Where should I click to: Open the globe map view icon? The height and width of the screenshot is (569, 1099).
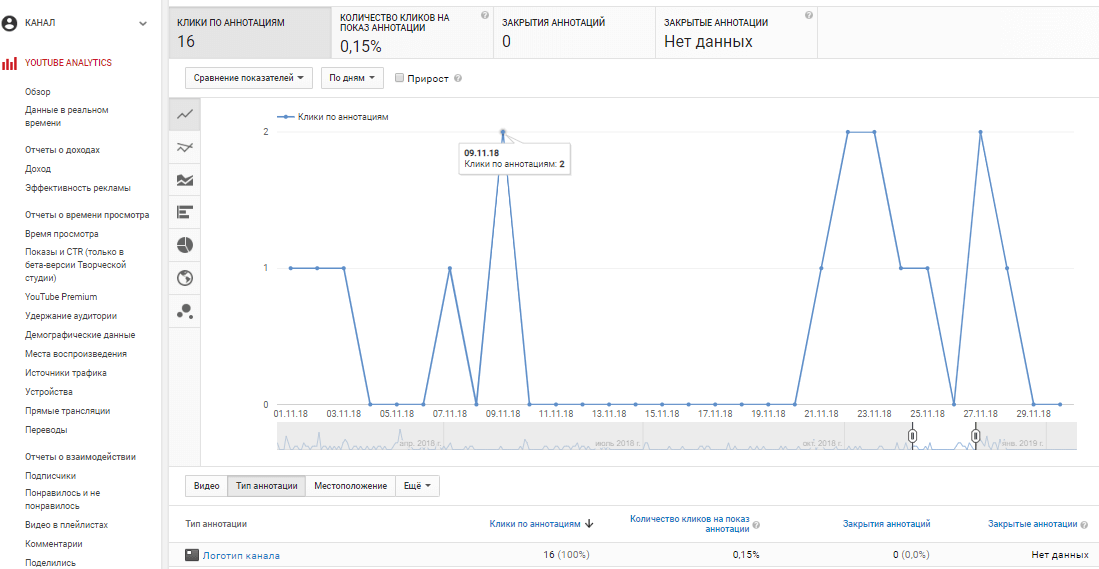[185, 278]
